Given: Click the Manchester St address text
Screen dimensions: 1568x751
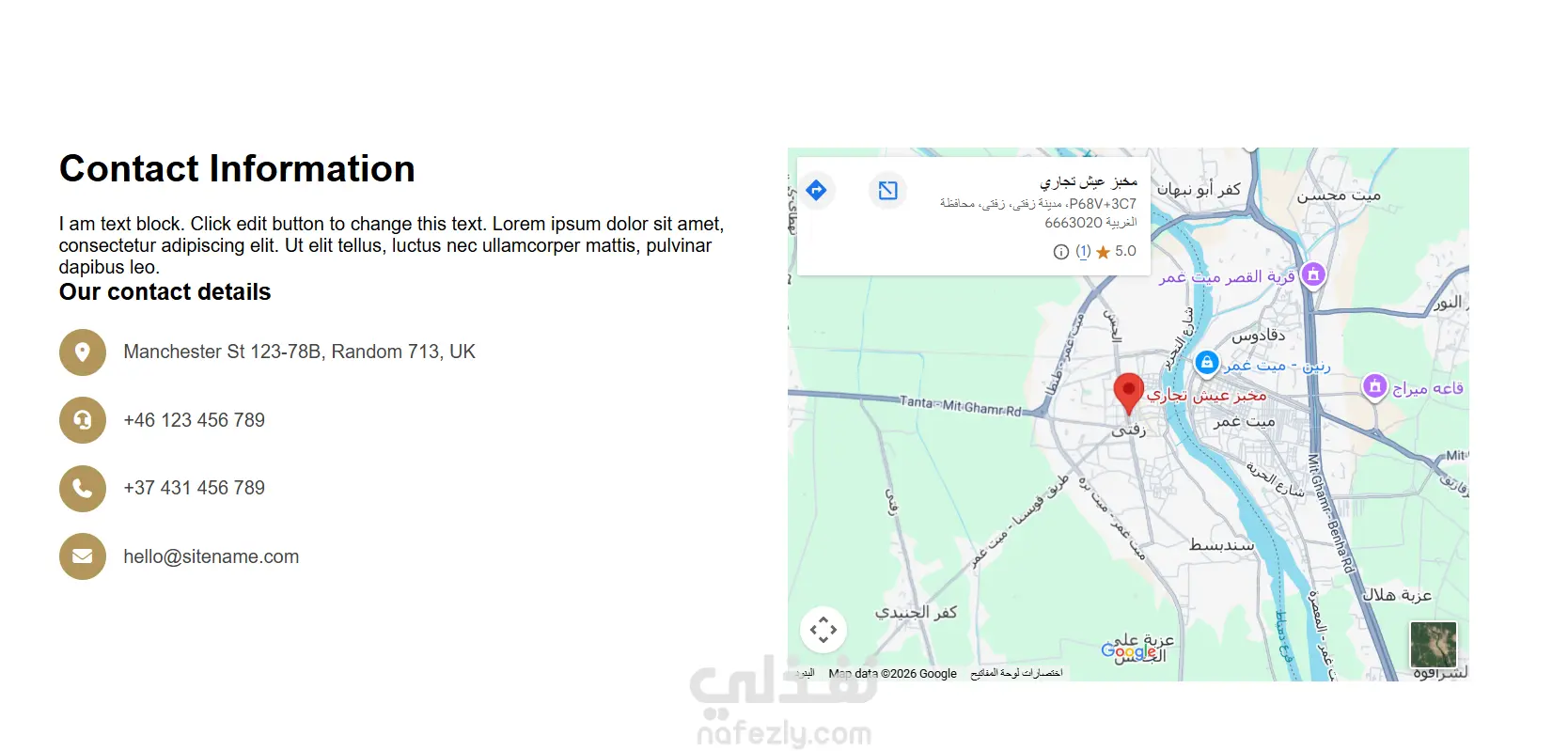Looking at the screenshot, I should click(300, 352).
